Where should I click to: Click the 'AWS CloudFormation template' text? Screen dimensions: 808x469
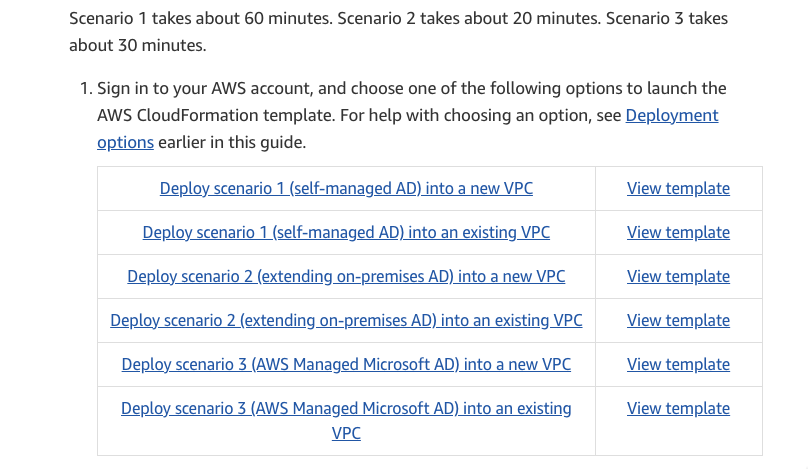(x=215, y=115)
